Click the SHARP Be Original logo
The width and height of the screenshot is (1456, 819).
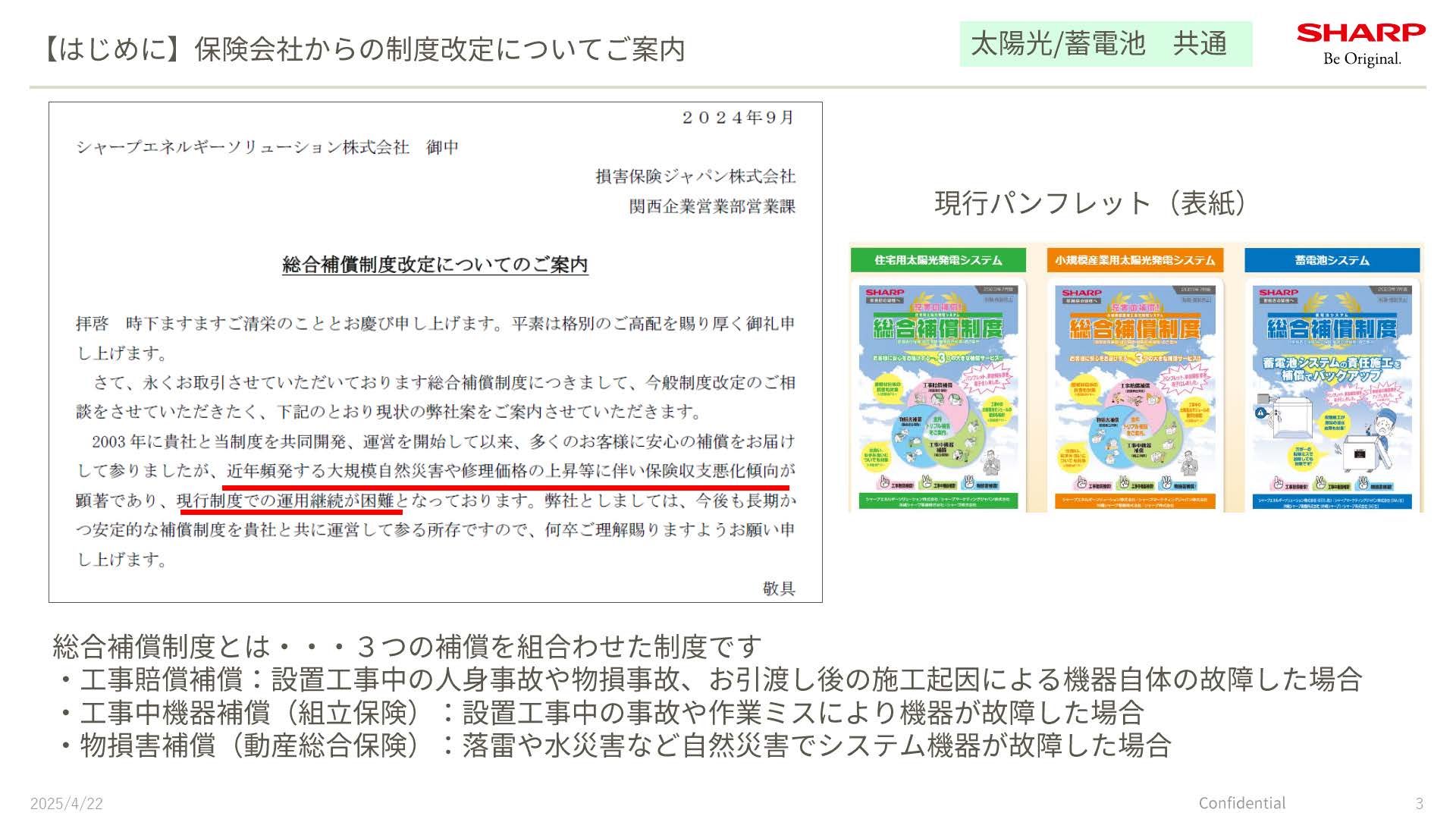pos(1361,45)
